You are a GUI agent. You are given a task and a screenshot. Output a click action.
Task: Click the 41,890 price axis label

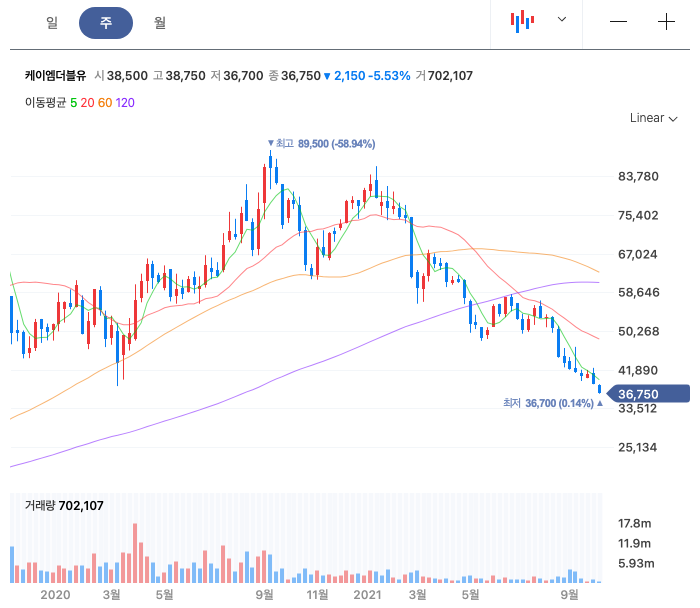coord(638,370)
